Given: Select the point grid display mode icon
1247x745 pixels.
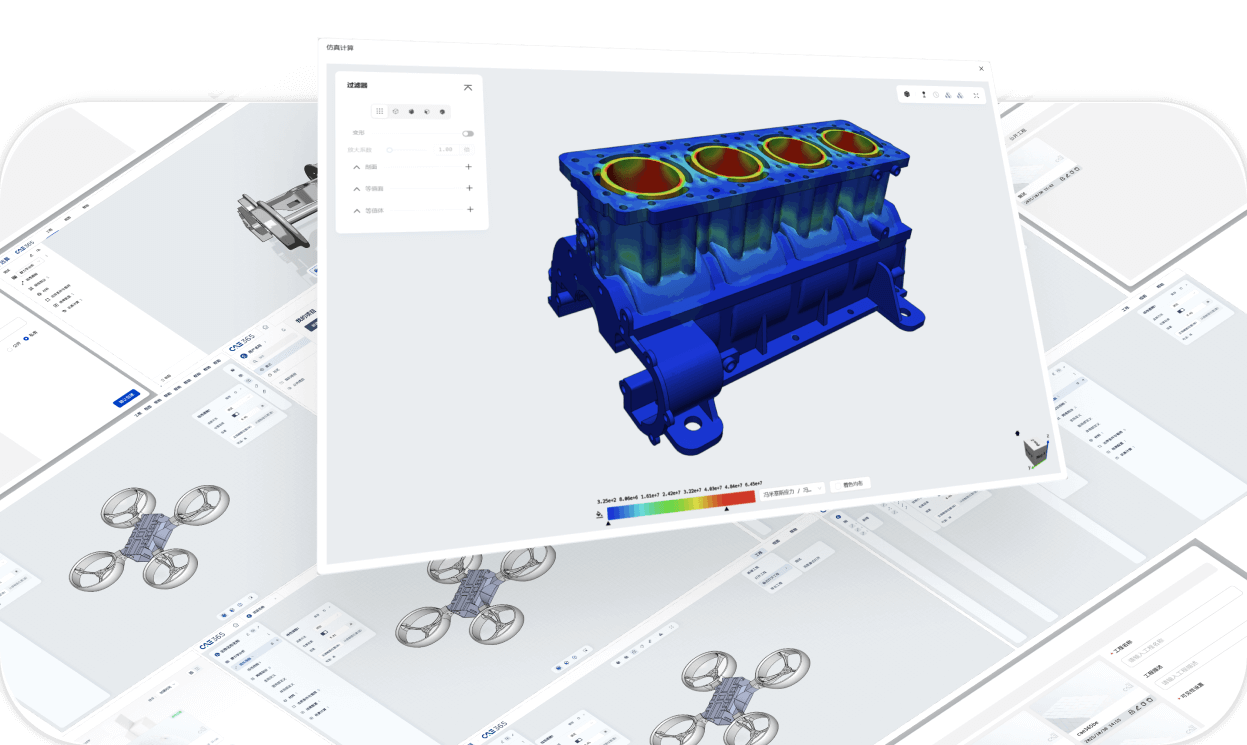Looking at the screenshot, I should (380, 111).
